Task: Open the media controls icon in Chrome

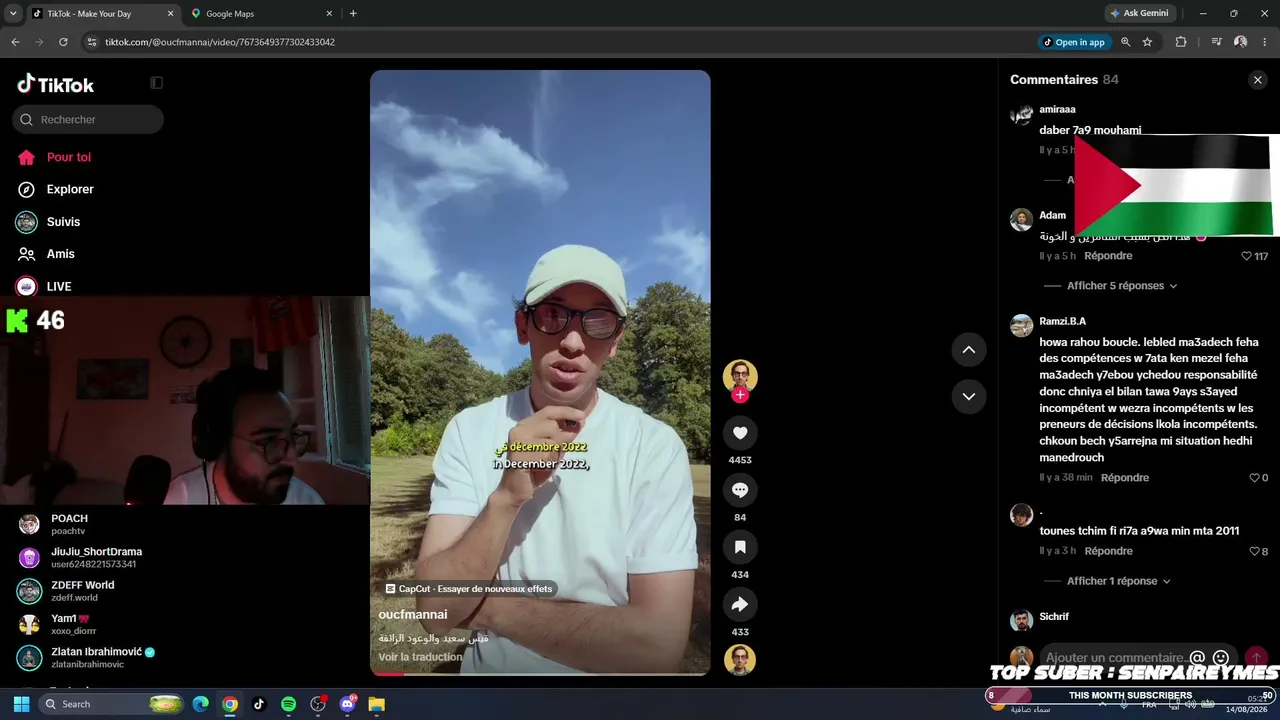Action: 1216,42
